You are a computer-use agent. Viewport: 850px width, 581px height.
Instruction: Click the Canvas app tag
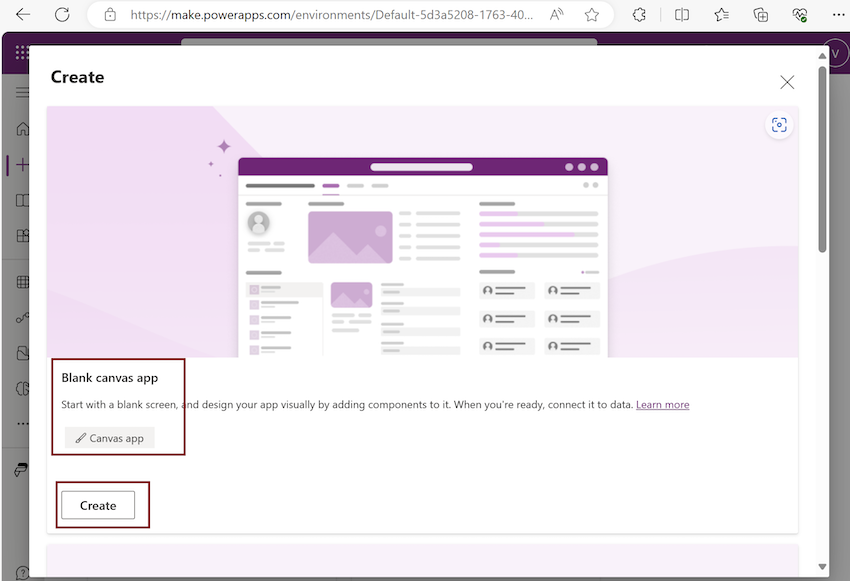point(110,438)
